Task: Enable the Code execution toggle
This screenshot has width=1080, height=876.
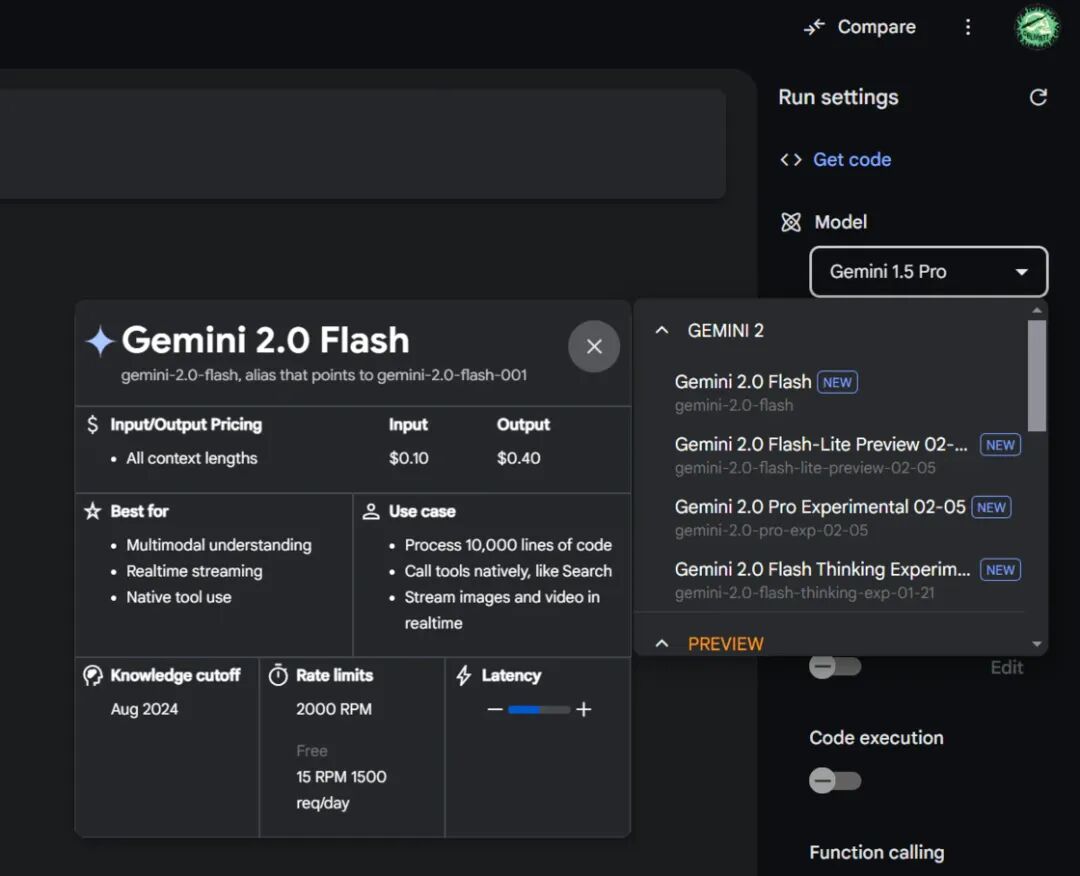Action: point(835,781)
